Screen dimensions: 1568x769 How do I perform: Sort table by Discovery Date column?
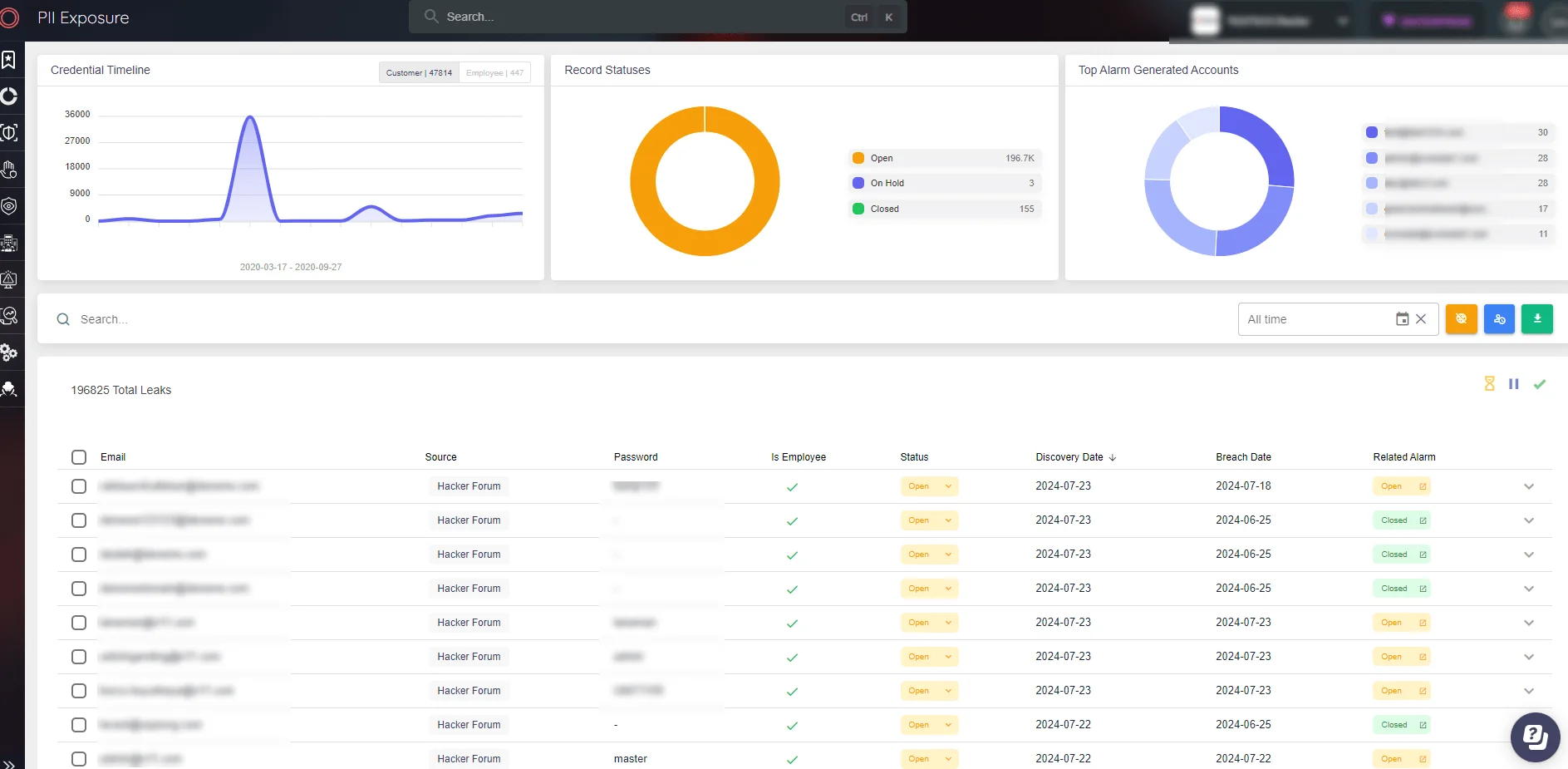click(1075, 457)
